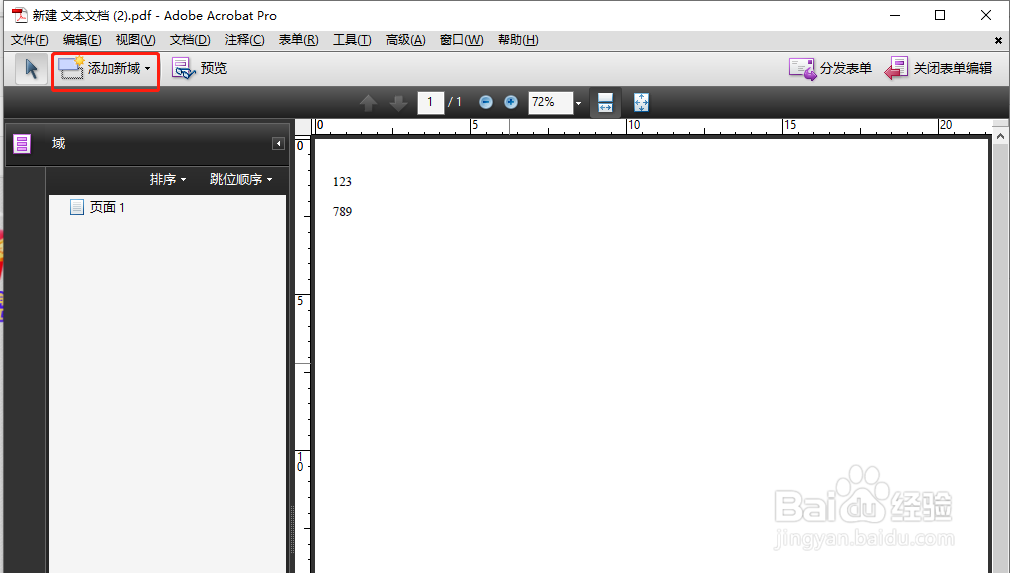Open the 注释(C) menu
1010x573 pixels.
244,40
